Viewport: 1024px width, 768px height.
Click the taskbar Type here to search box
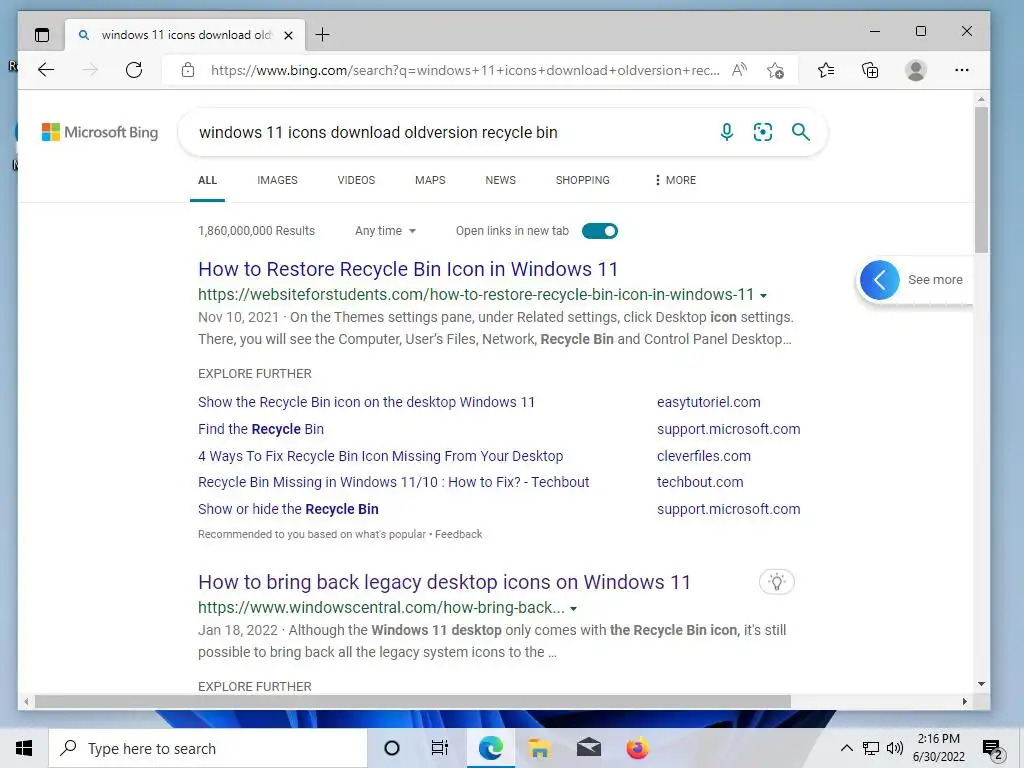(x=208, y=748)
